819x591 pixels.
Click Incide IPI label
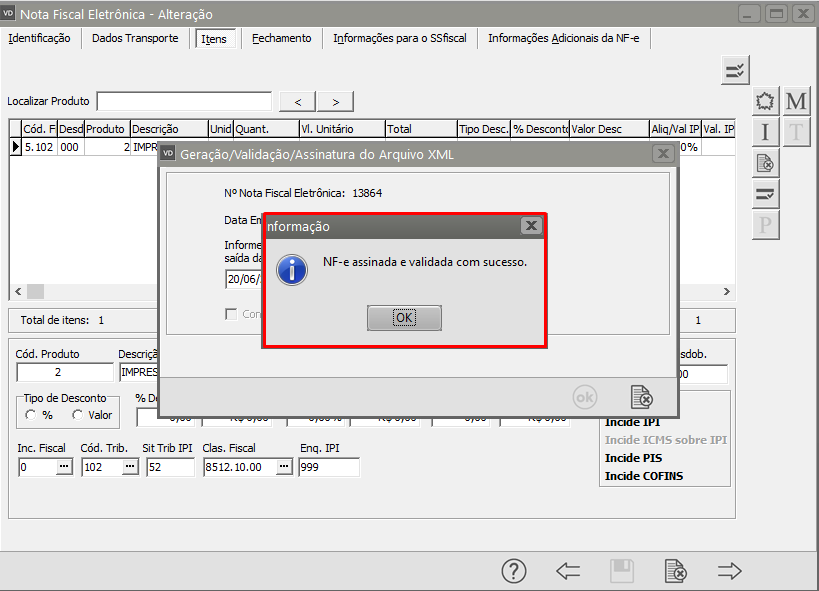(x=632, y=422)
